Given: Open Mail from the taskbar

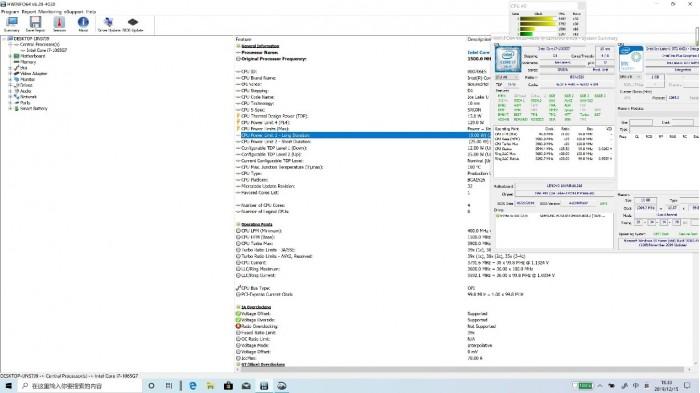Looking at the screenshot, I should pyautogui.click(x=246, y=385).
